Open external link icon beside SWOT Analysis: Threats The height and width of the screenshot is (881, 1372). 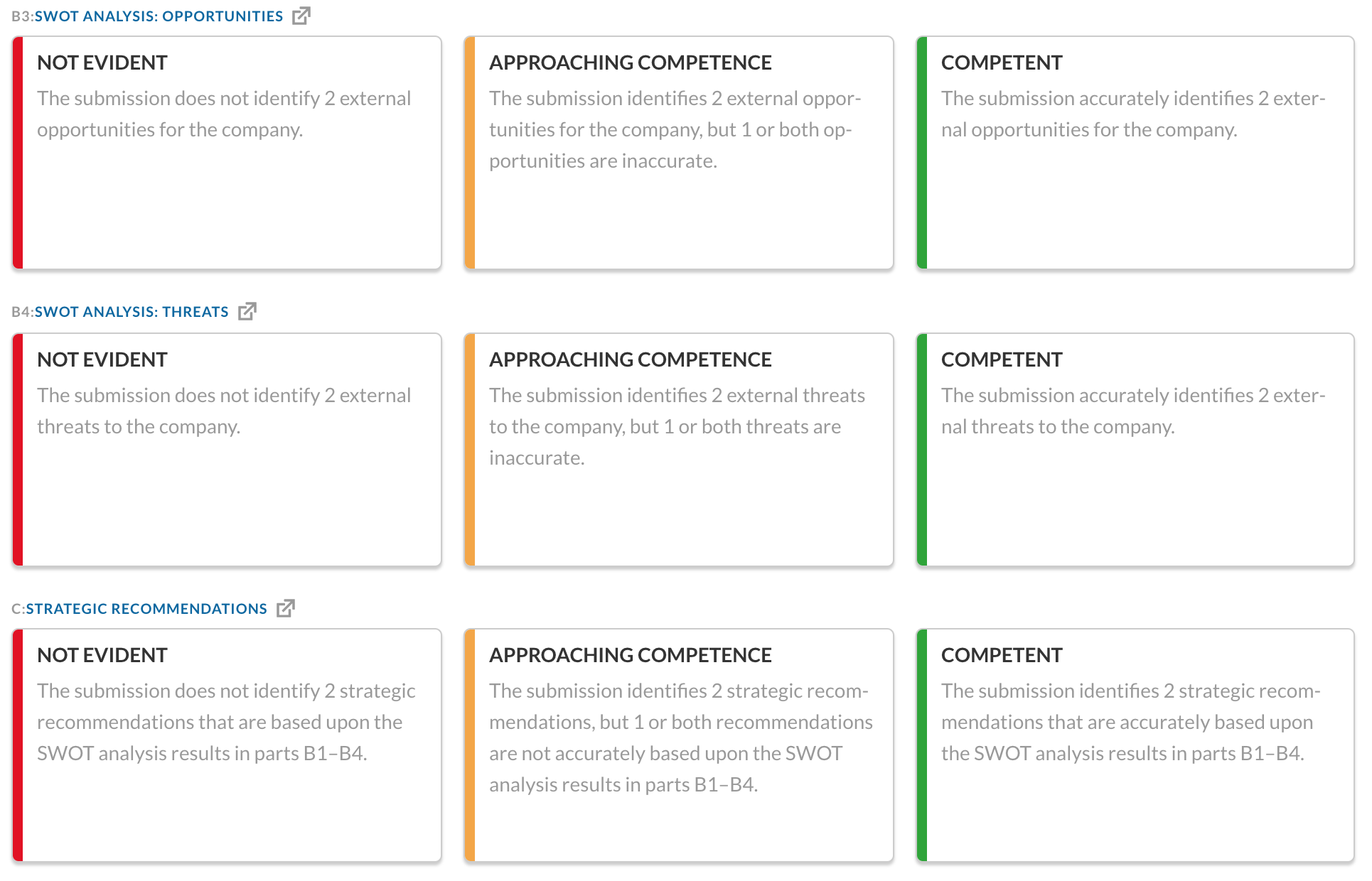coord(247,311)
